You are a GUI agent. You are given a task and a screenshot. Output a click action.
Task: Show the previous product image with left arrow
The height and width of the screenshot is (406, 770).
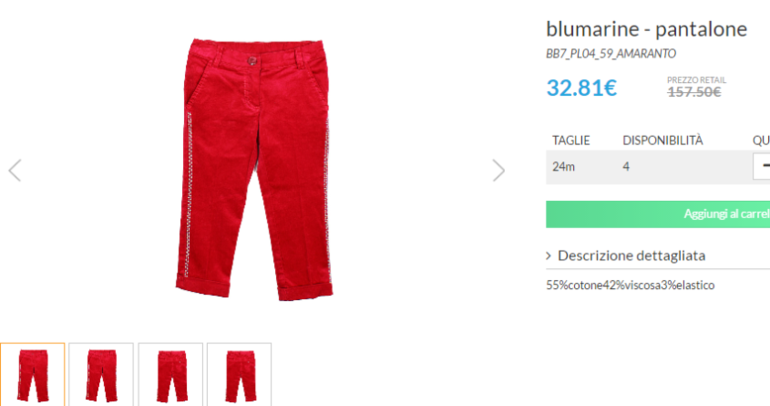[x=15, y=170]
